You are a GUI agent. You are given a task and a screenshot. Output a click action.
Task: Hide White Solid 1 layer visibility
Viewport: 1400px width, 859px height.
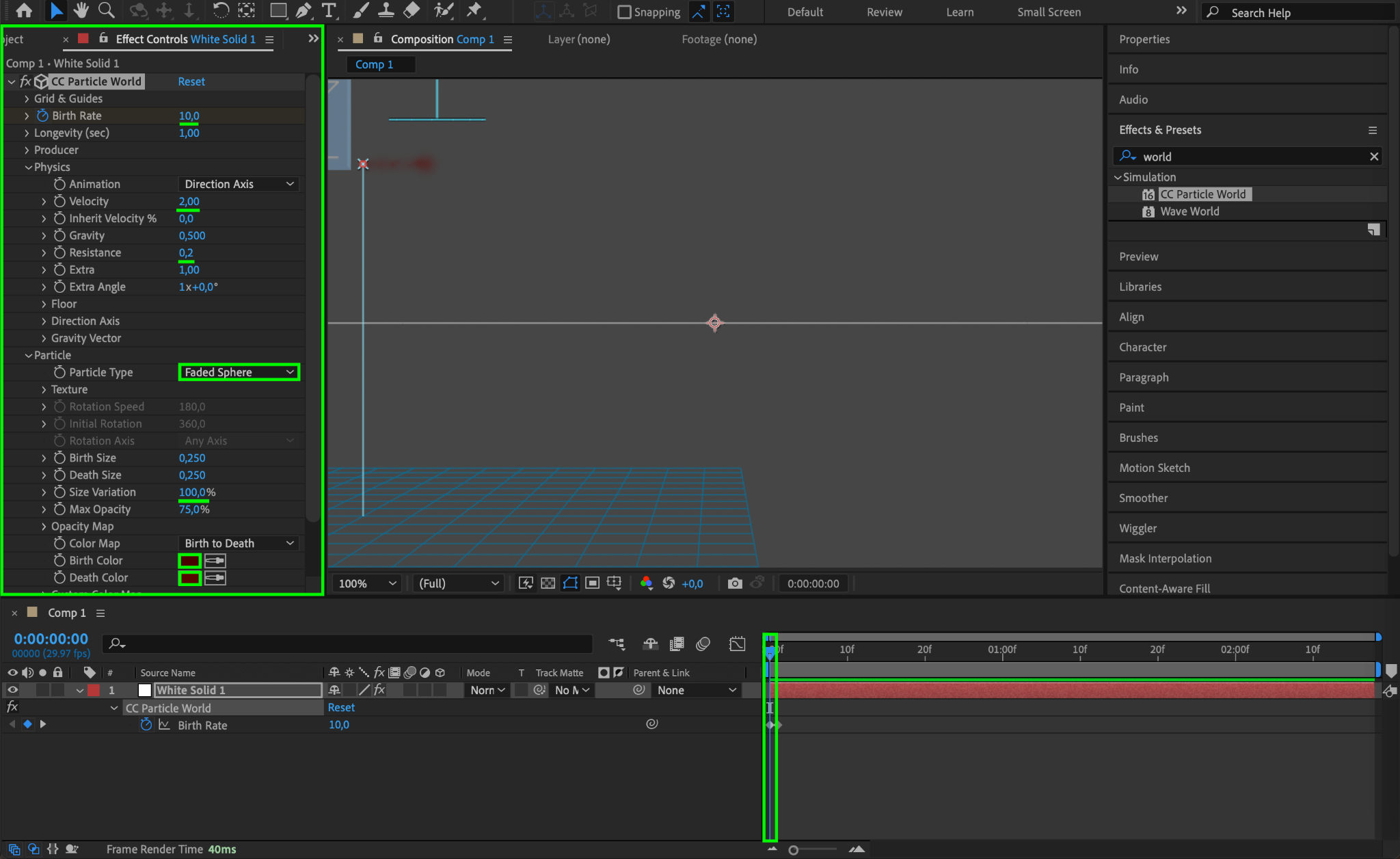pyautogui.click(x=12, y=690)
